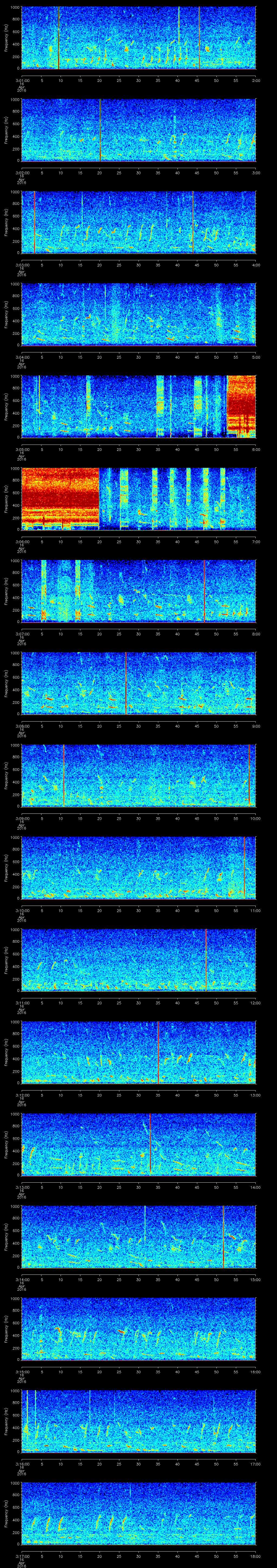Select the spectrogram panel starting at 3:12:00
Viewport: 277px width, 1568px height.
click(139, 1052)
